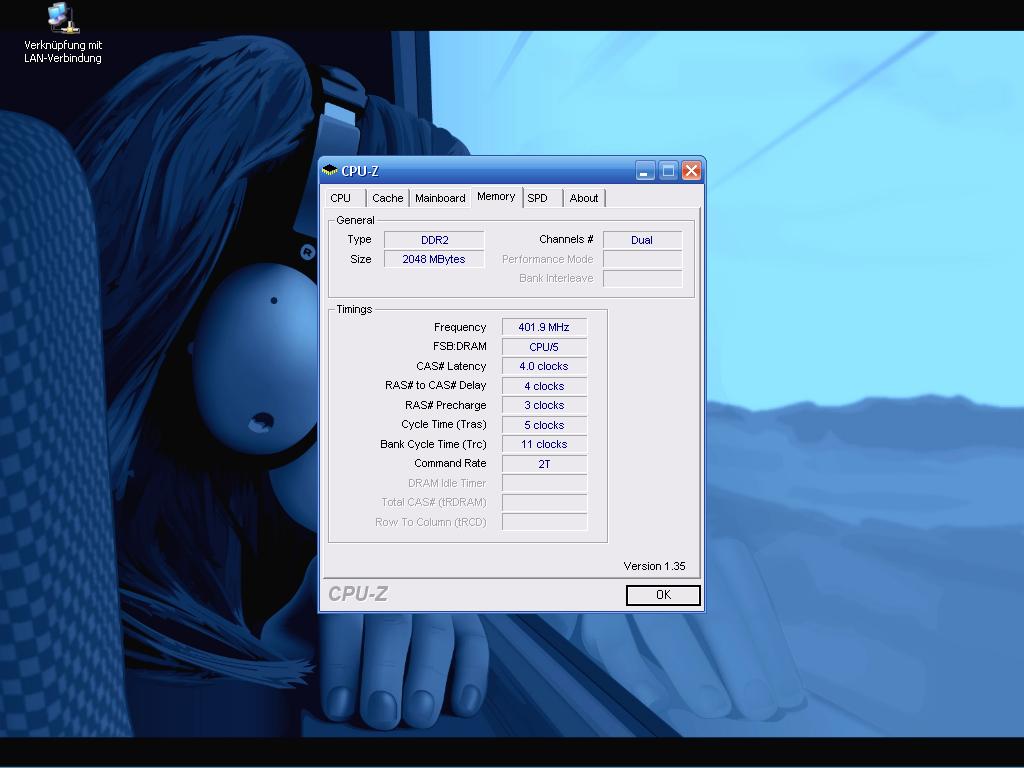Select the 5 clocks Cycle Time value
Screen dimensions: 1024x768
[x=544, y=425]
